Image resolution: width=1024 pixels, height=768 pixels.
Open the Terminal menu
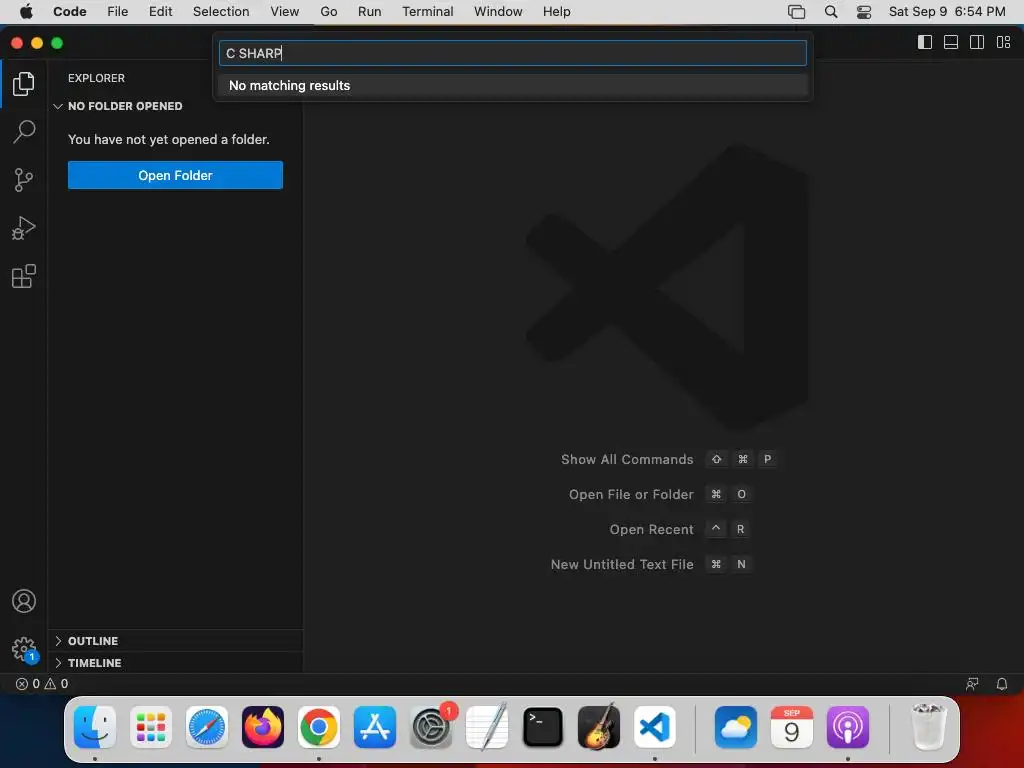(x=428, y=12)
